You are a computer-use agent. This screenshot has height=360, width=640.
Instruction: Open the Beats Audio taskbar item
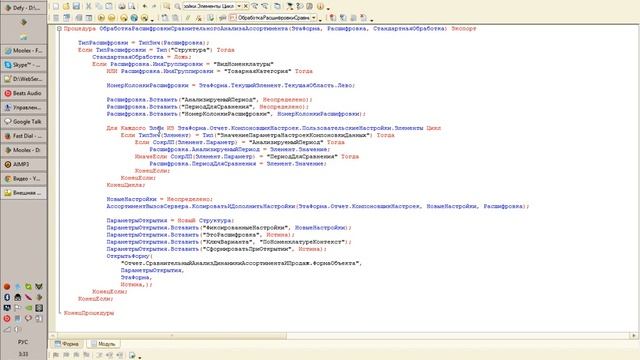tap(24, 93)
